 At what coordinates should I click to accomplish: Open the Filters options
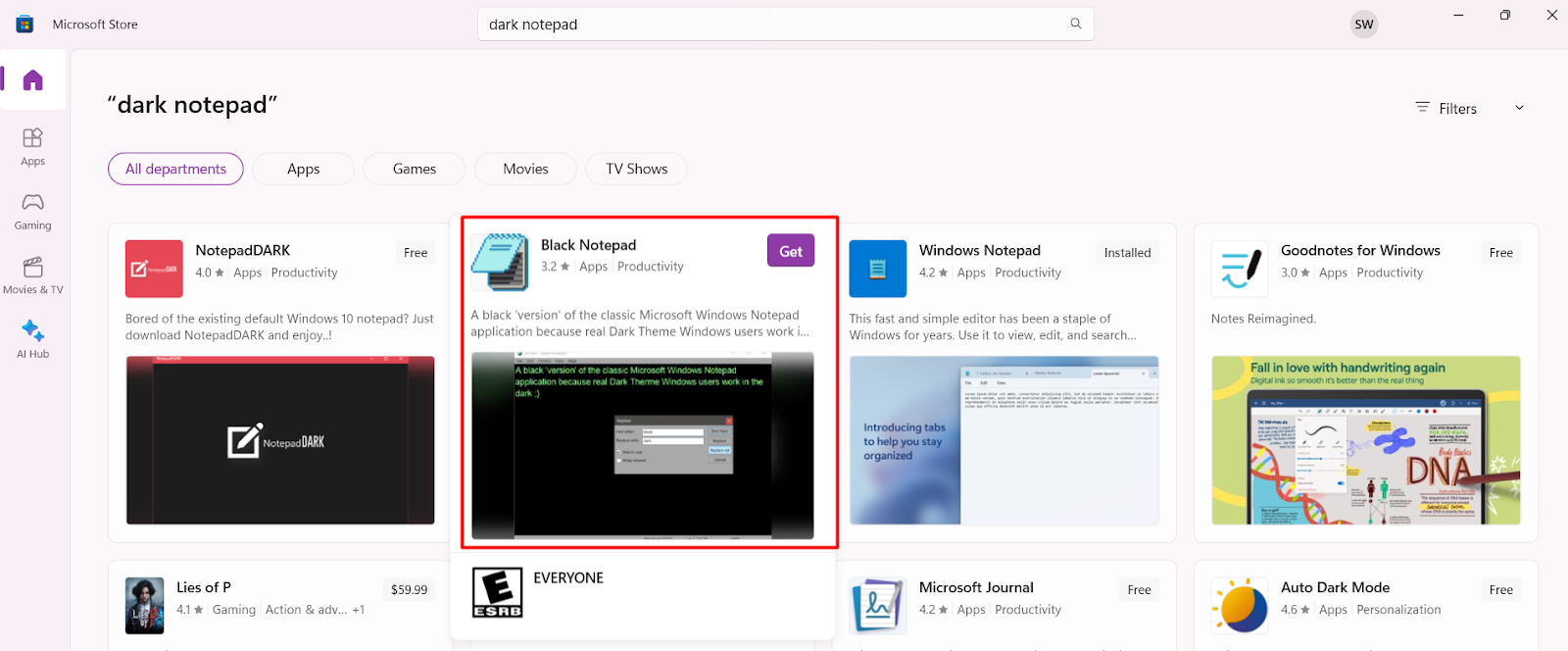pyautogui.click(x=1446, y=108)
